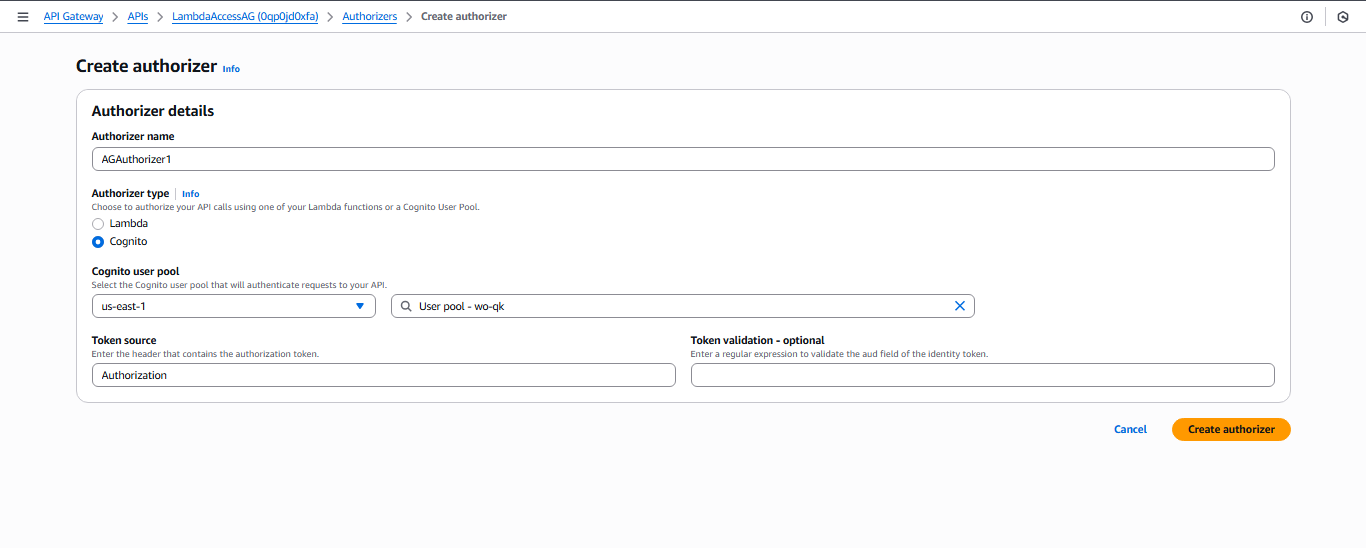The image size is (1366, 548).
Task: Clear the selected user pool with X
Action: pyautogui.click(x=960, y=306)
